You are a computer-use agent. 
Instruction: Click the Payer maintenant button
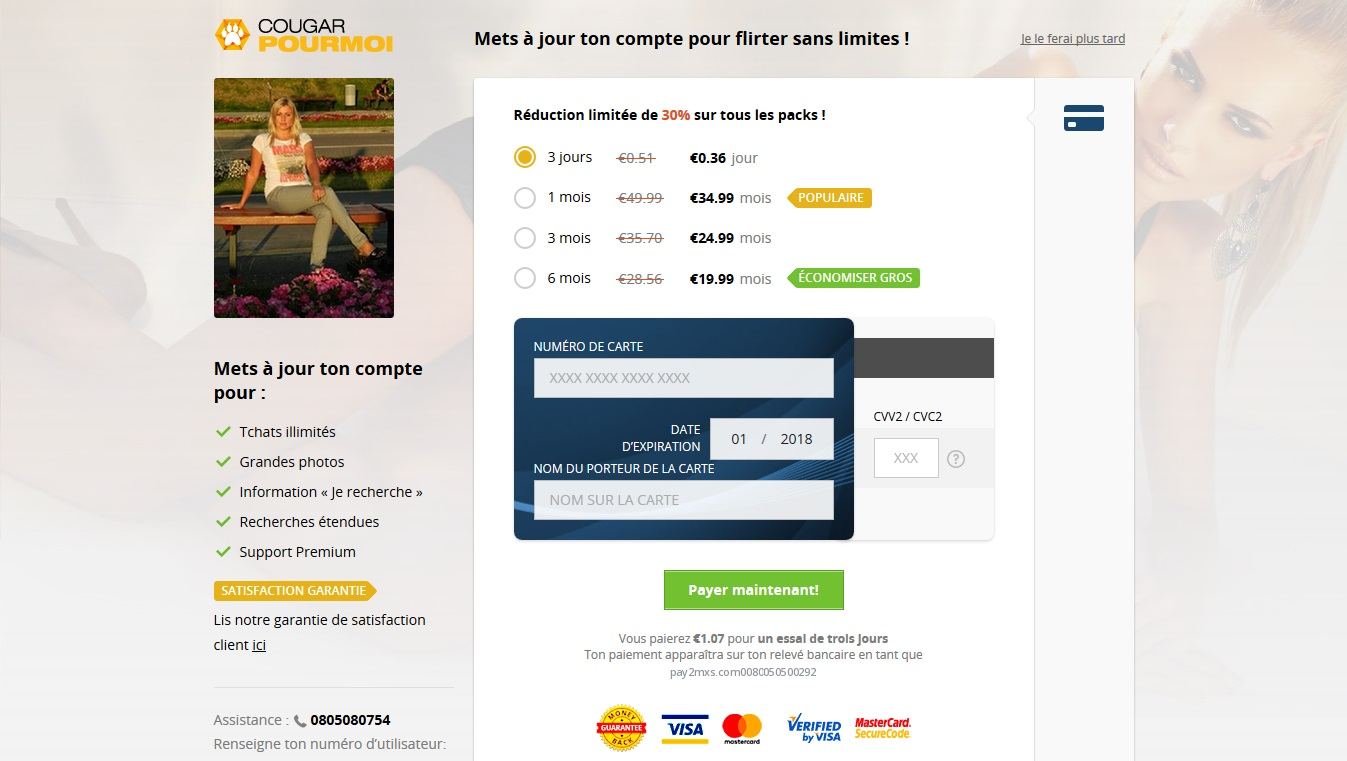754,590
